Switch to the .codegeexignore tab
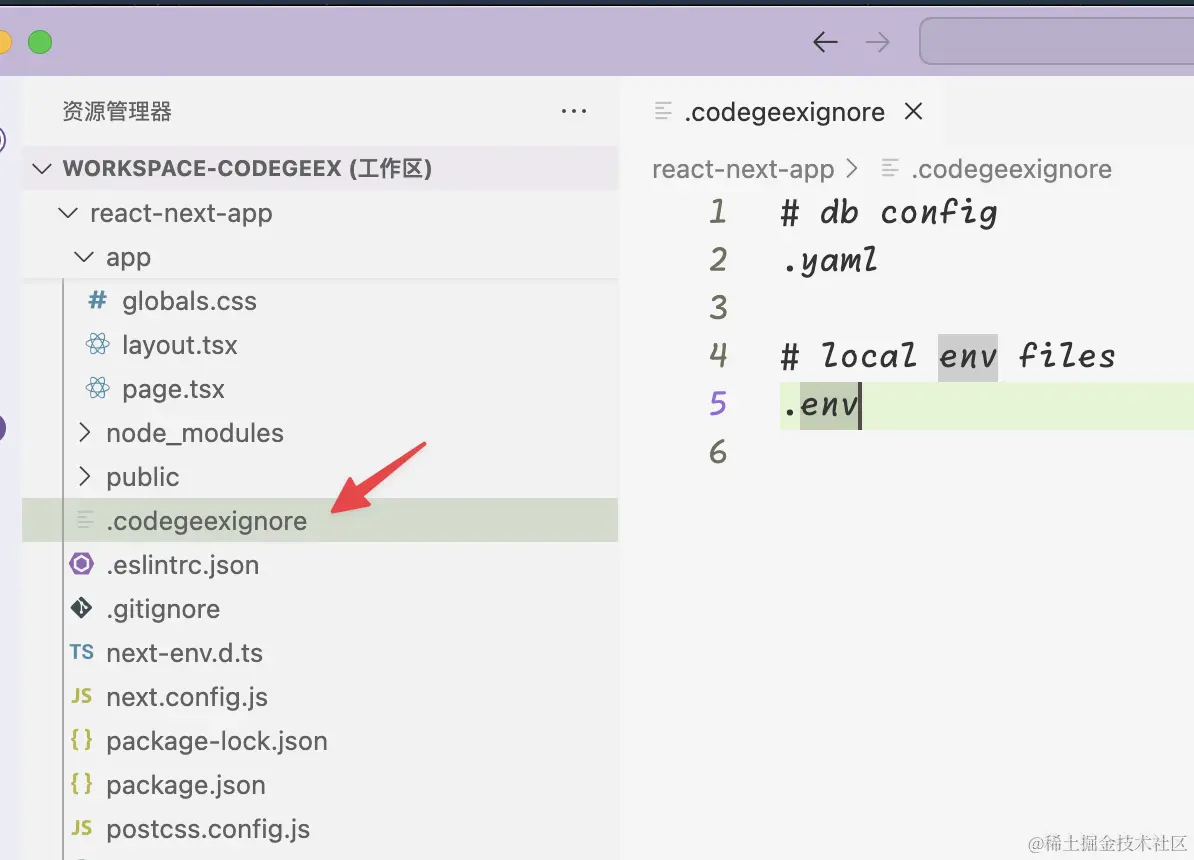This screenshot has width=1194, height=860. (784, 112)
